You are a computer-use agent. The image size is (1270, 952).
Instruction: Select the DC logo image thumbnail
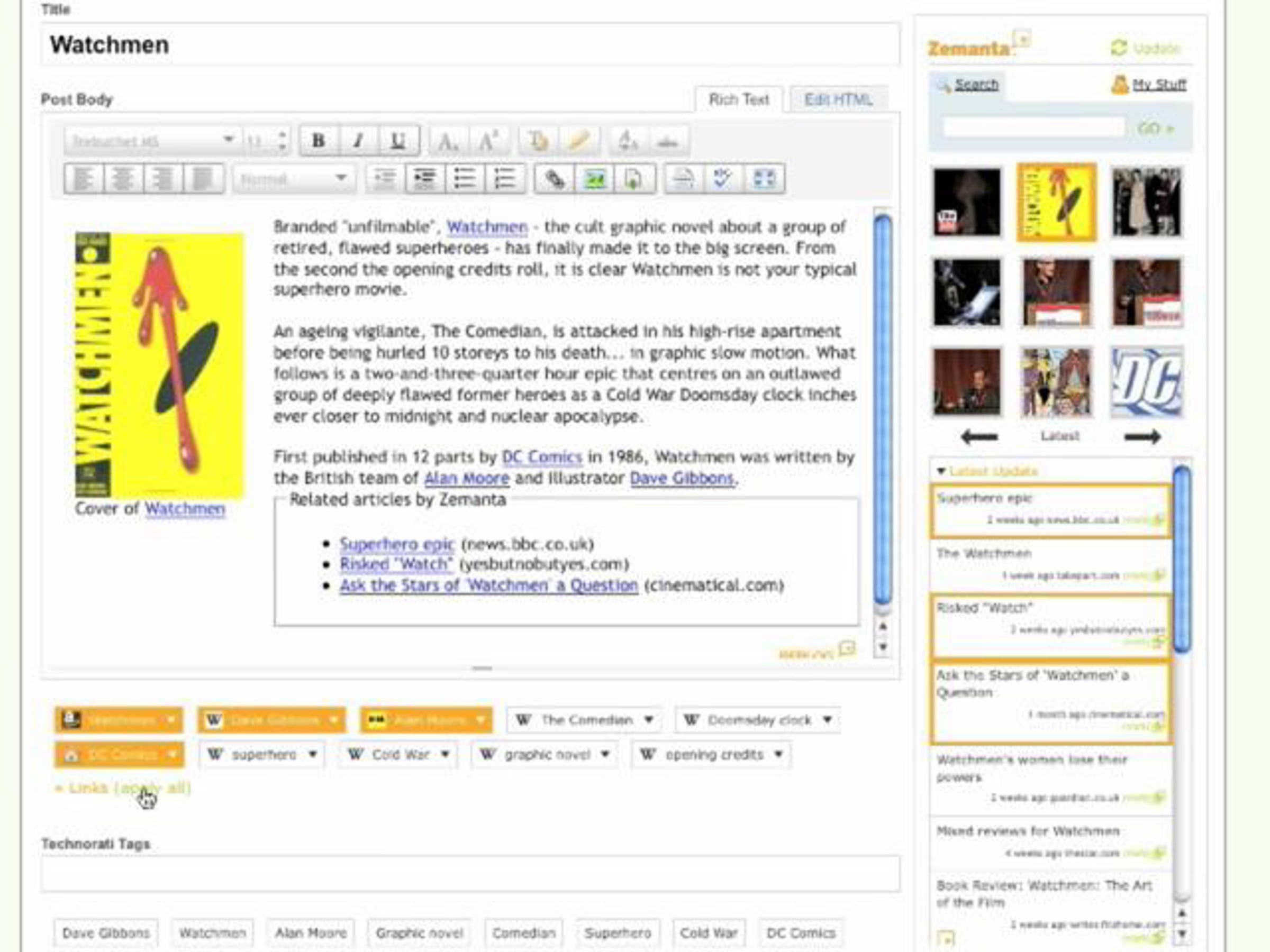click(1147, 382)
